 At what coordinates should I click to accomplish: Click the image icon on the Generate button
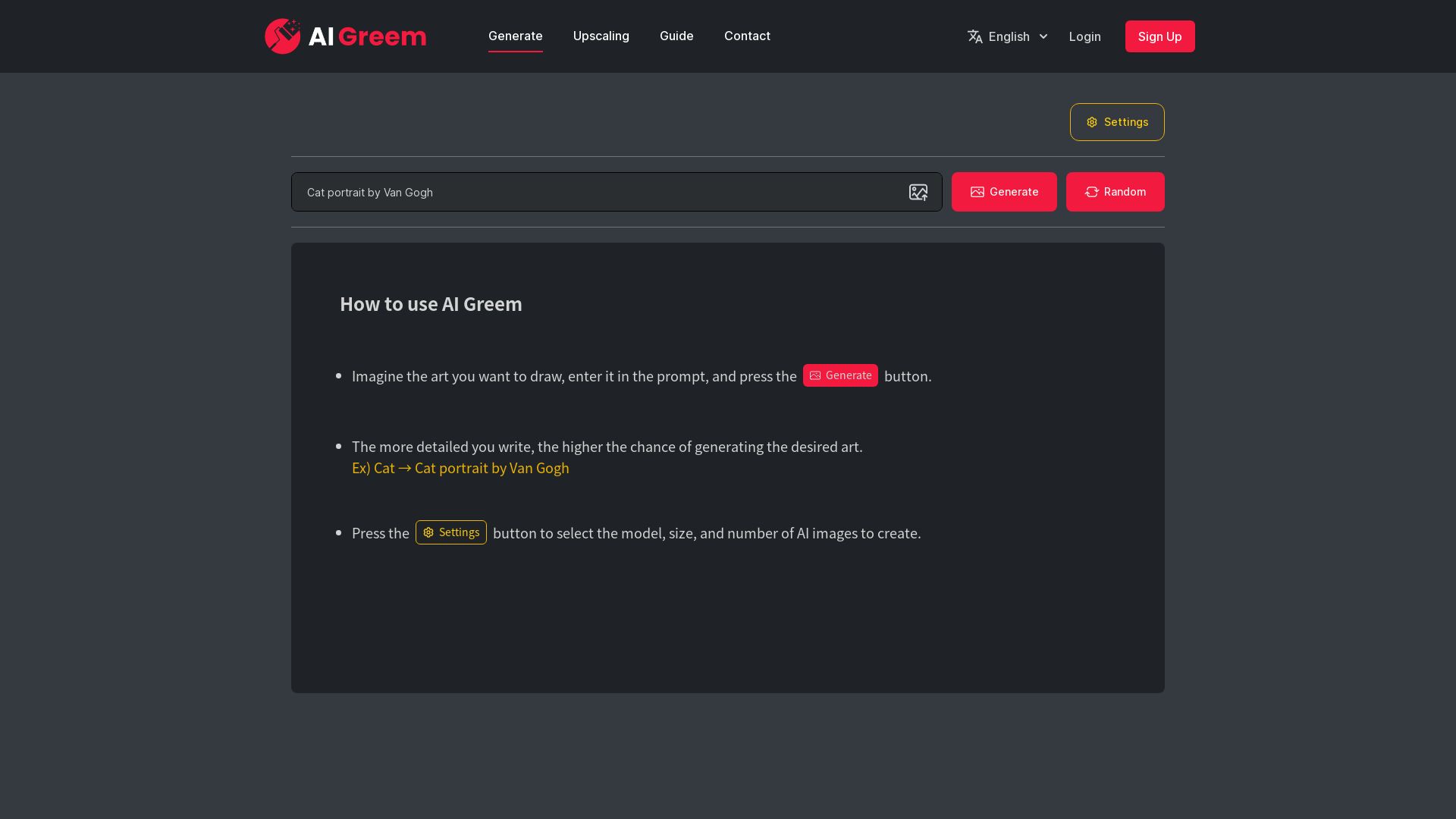coord(977,192)
